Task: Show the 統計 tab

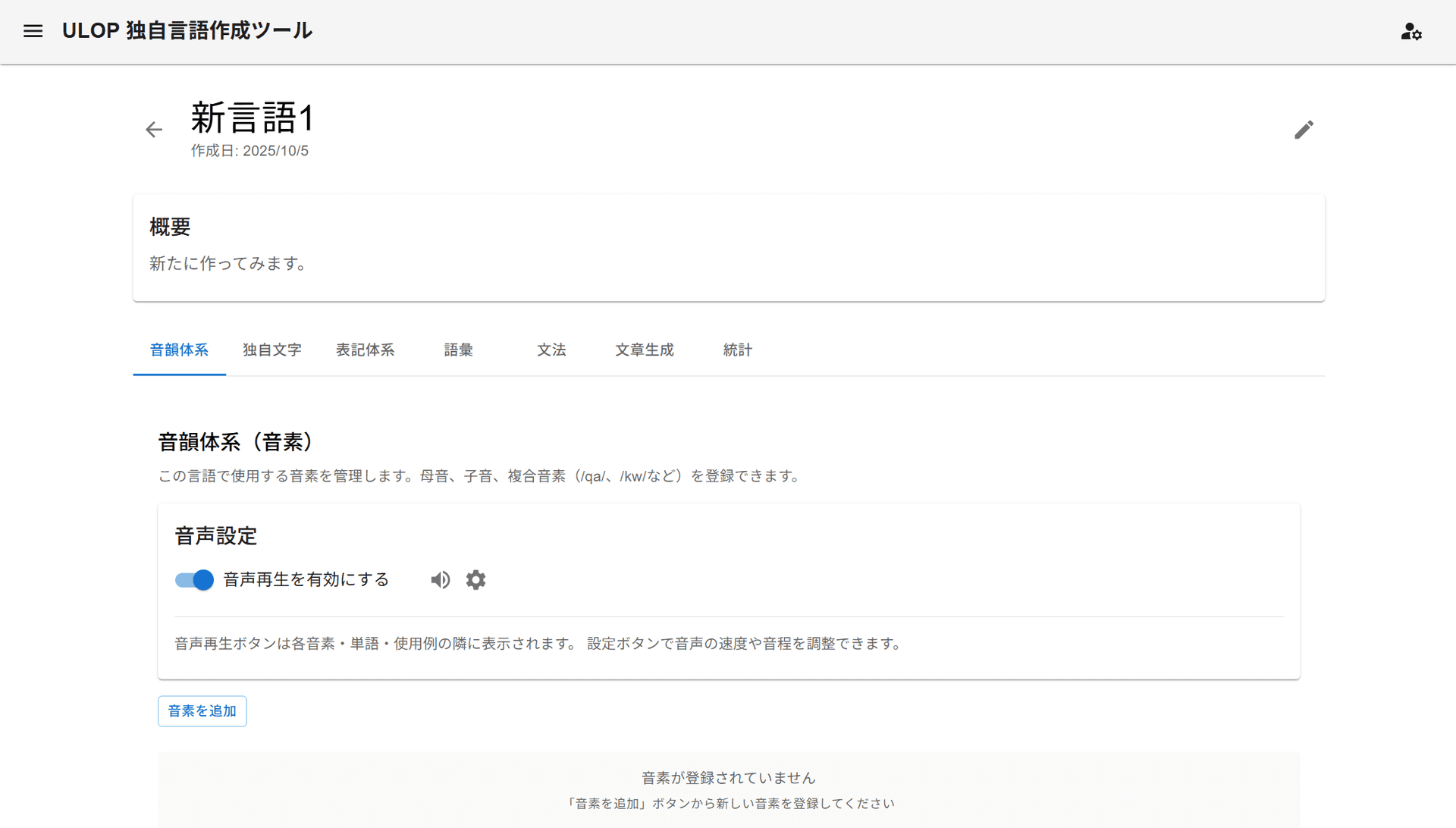Action: (x=737, y=350)
